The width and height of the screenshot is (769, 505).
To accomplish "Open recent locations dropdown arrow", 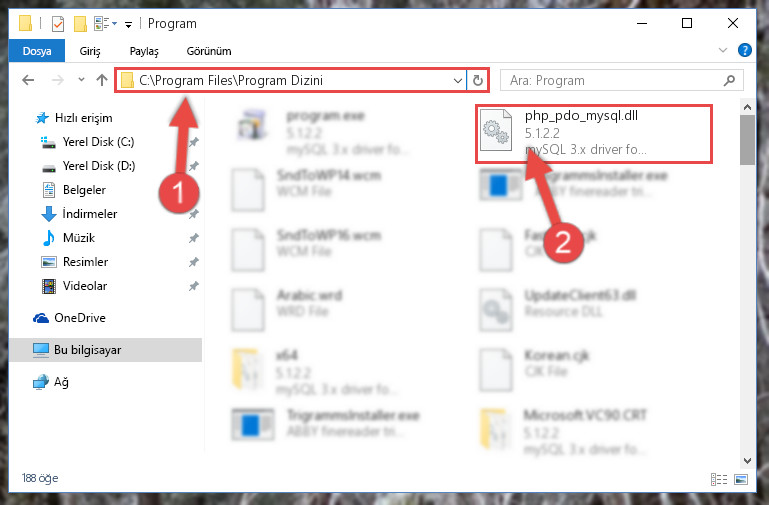I will 81,80.
